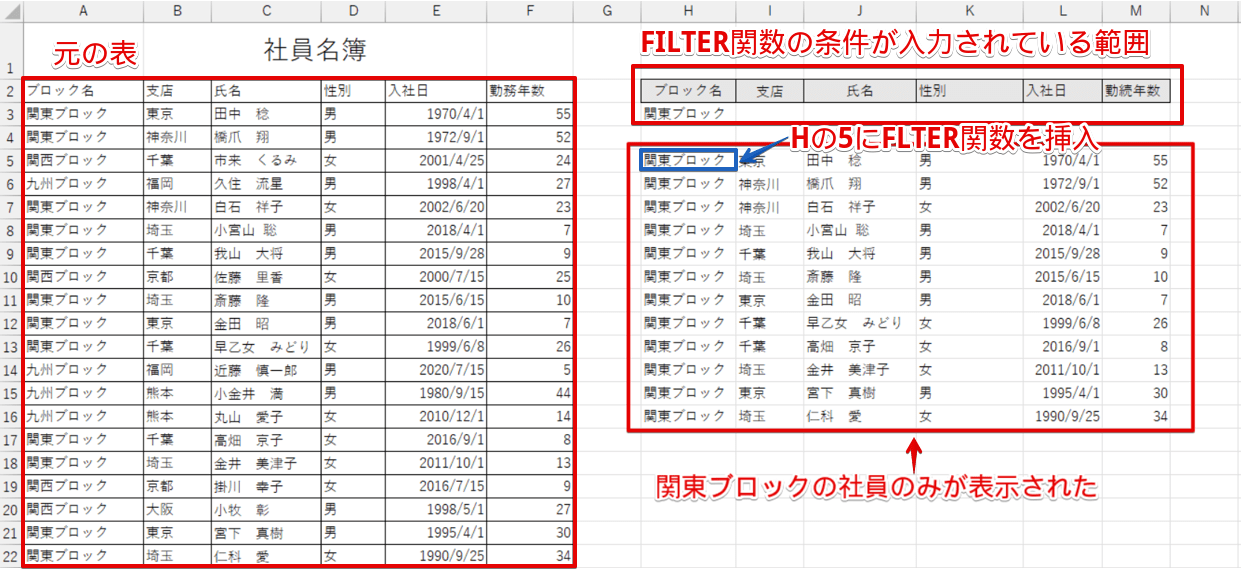Click the 近藤 慎一郎 name cell

[264, 370]
